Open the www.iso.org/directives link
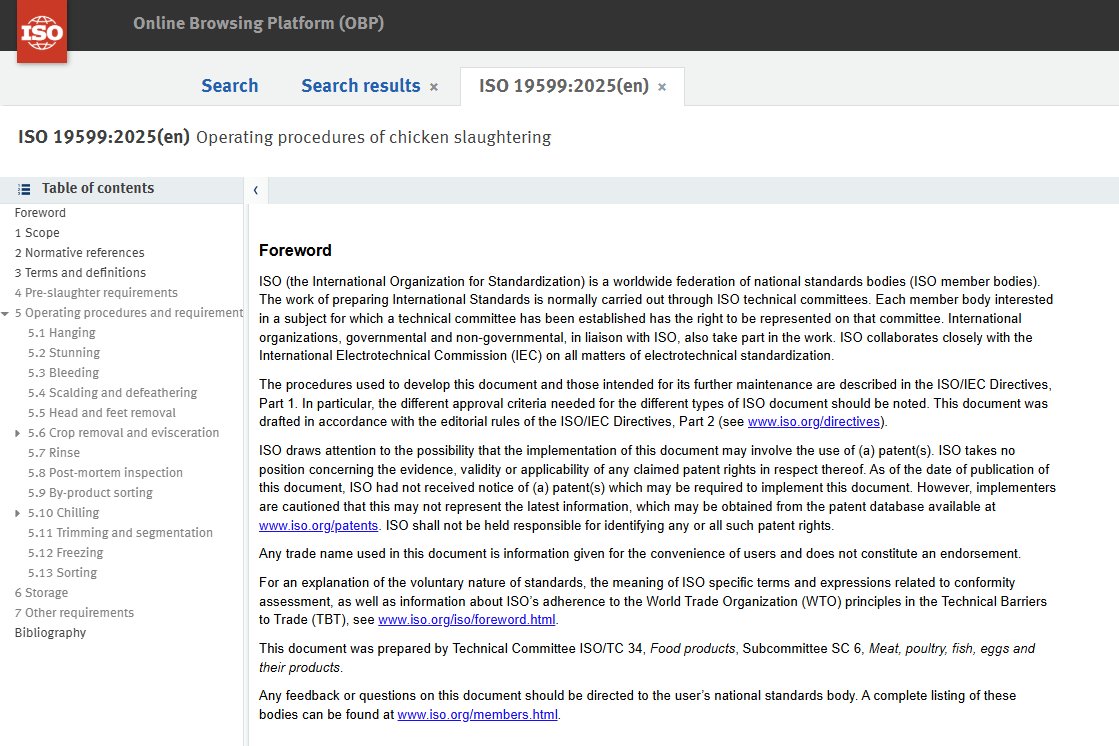Image resolution: width=1119 pixels, height=746 pixels. [x=813, y=421]
